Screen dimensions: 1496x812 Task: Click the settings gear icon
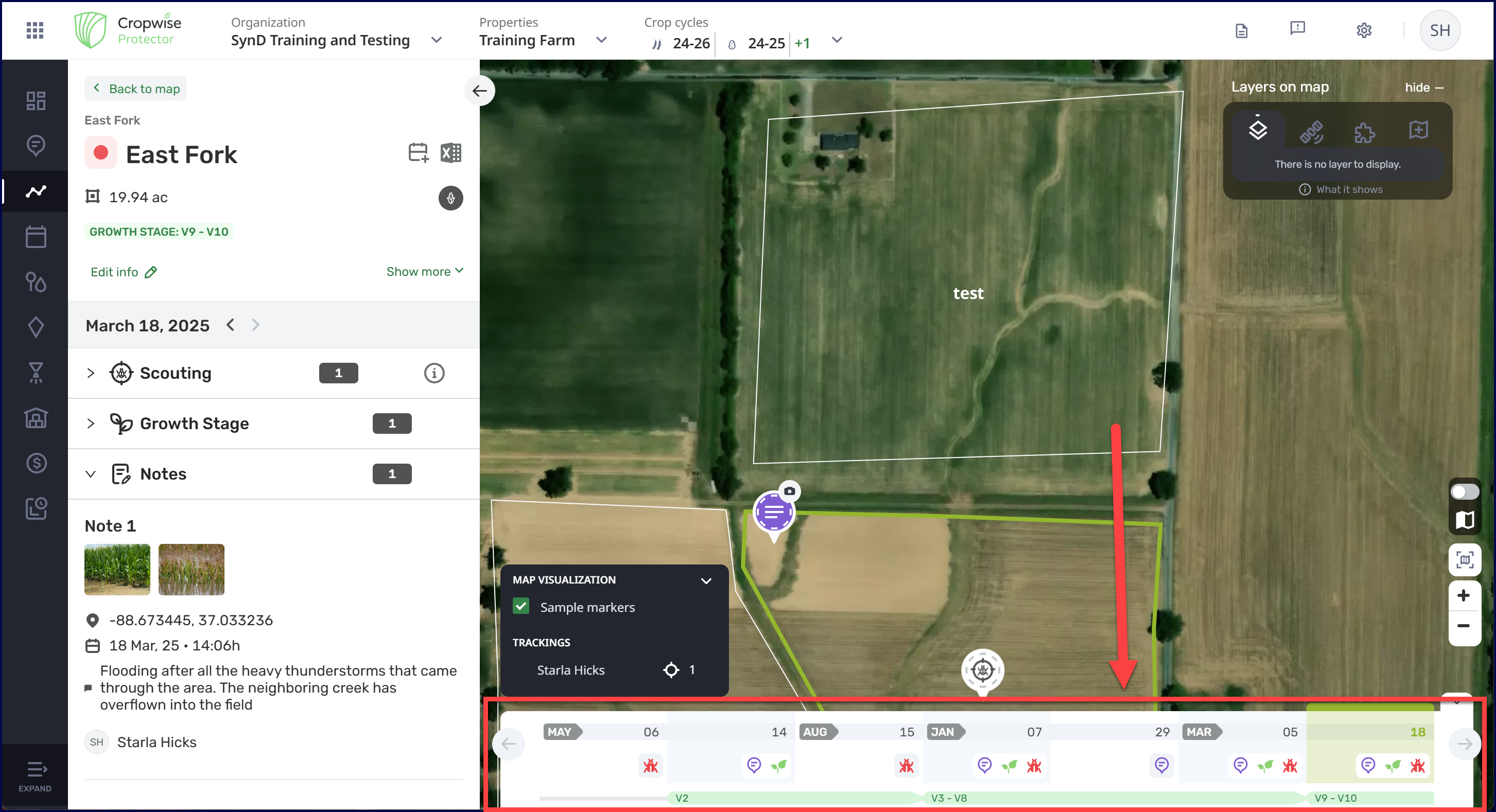click(x=1364, y=30)
